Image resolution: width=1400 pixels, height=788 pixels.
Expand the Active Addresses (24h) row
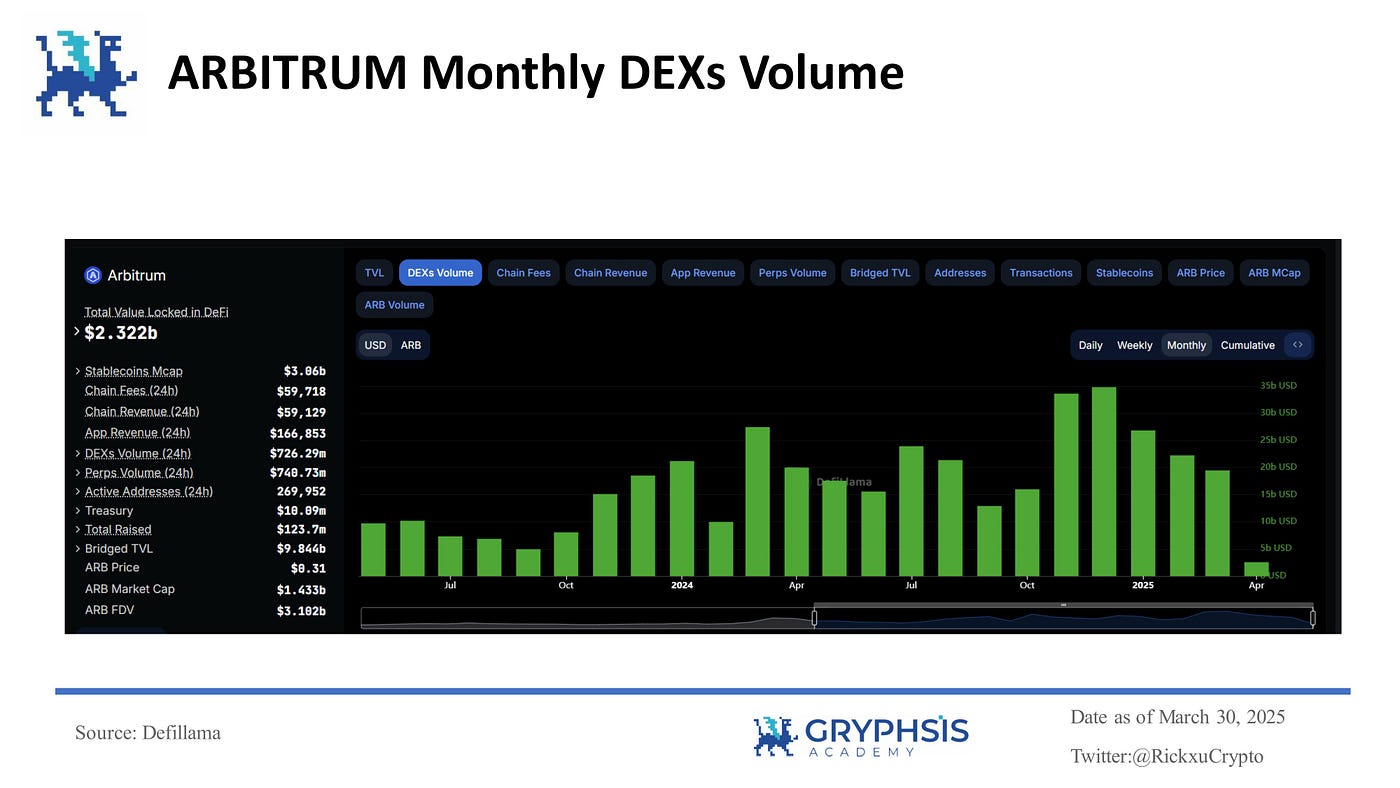pyautogui.click(x=78, y=491)
